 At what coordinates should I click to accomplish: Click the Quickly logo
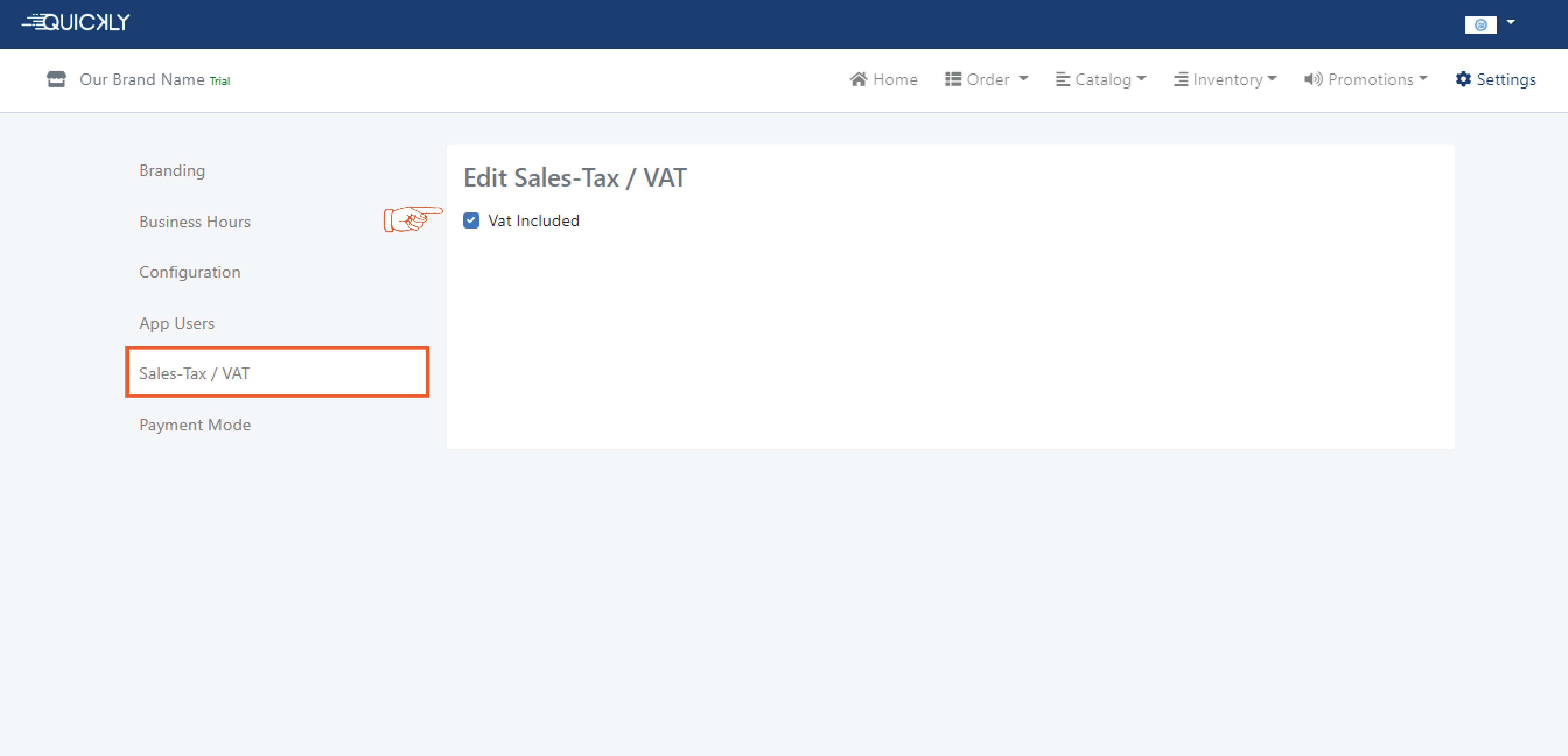click(x=76, y=22)
